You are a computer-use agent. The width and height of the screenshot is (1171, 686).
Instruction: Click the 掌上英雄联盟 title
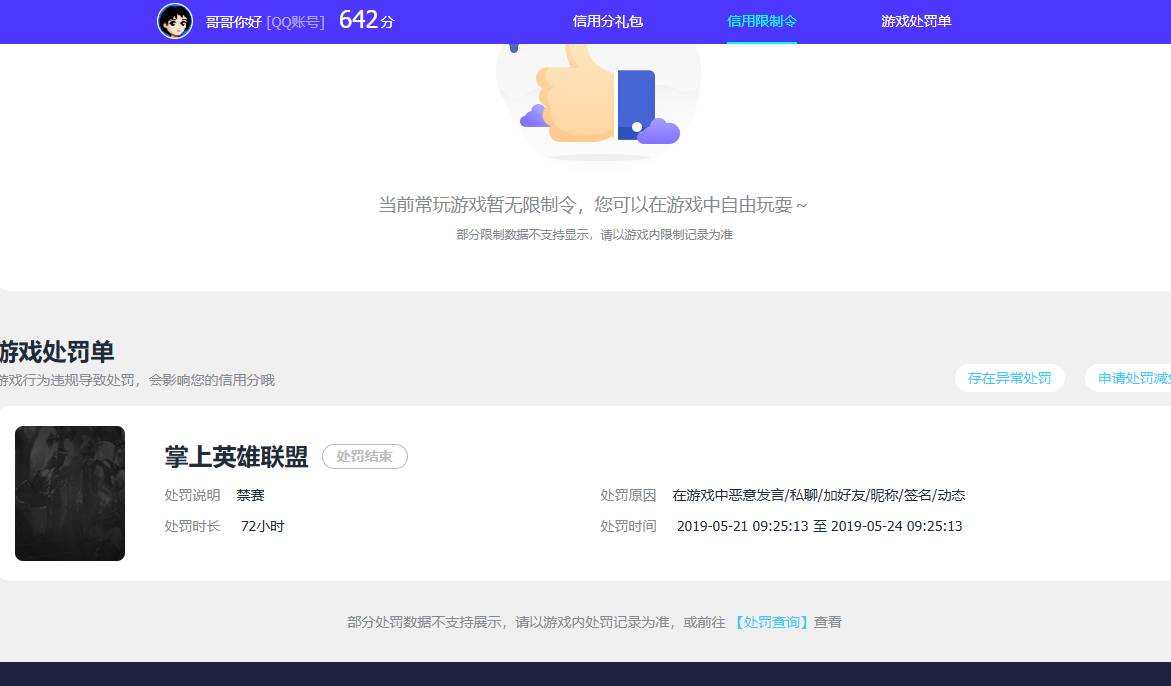[x=236, y=457]
